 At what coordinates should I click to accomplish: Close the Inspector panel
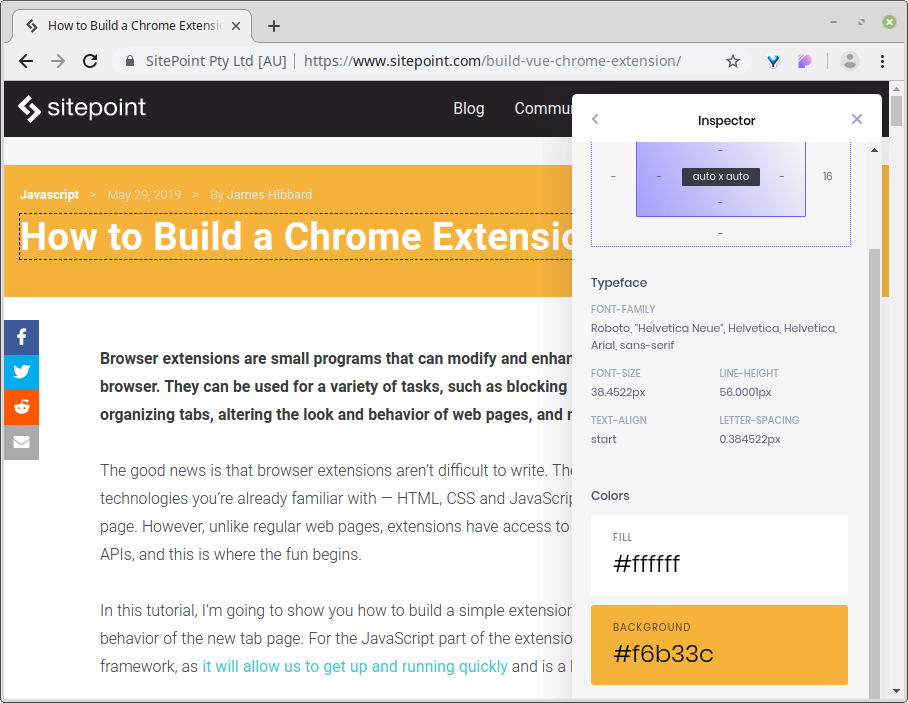coord(857,119)
